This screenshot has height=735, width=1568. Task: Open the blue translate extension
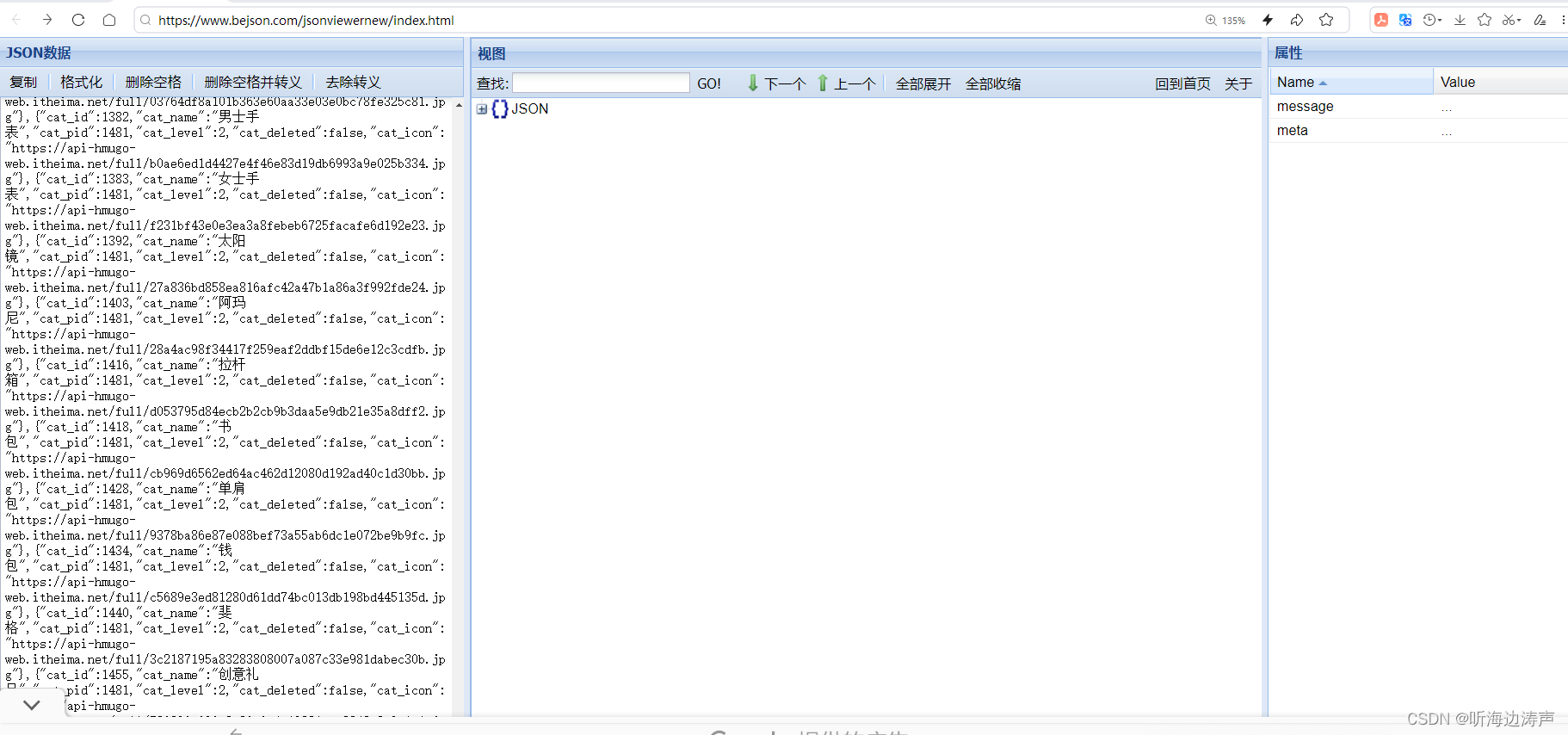[1405, 20]
